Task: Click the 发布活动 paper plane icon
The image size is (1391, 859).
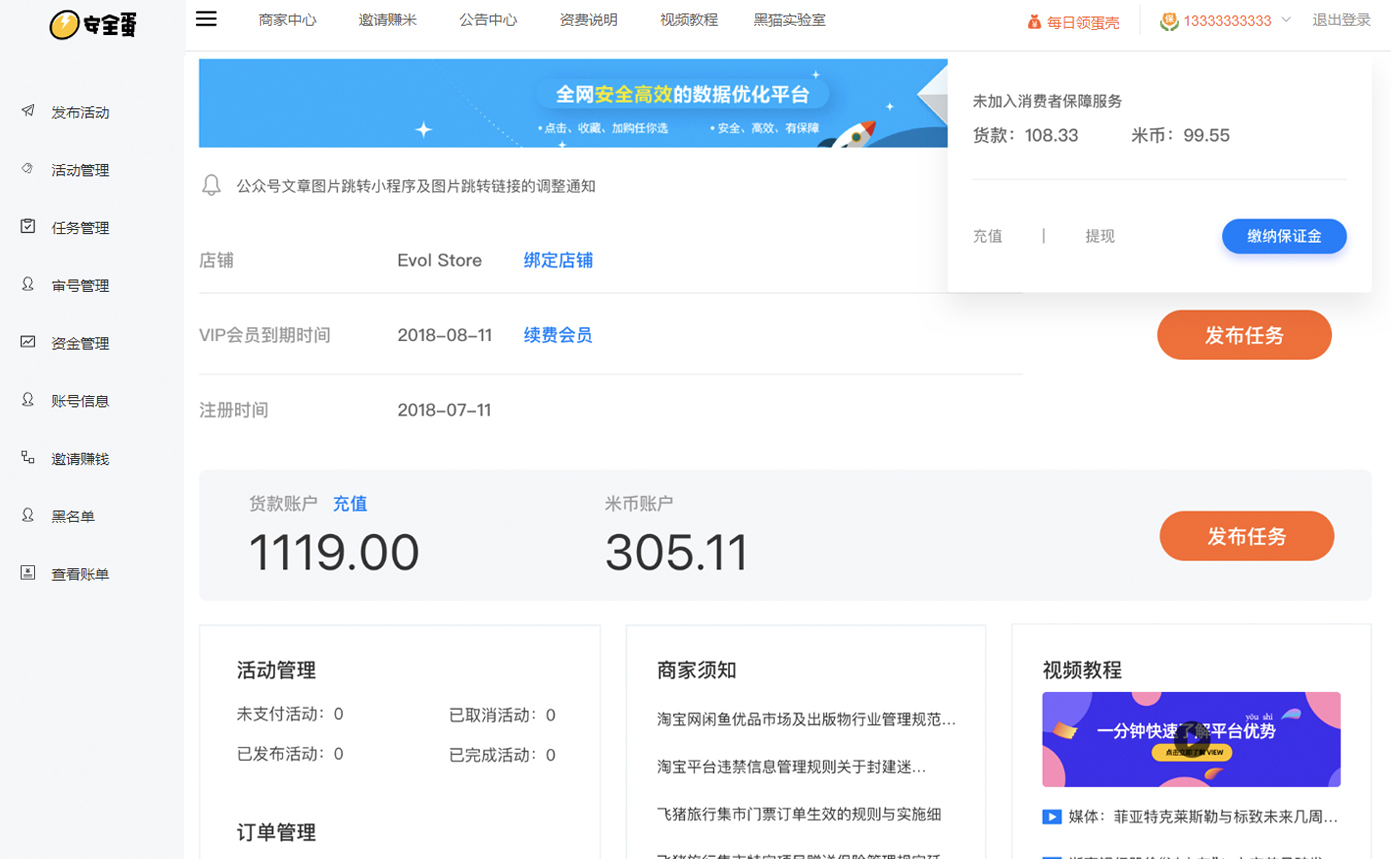Action: pyautogui.click(x=28, y=111)
